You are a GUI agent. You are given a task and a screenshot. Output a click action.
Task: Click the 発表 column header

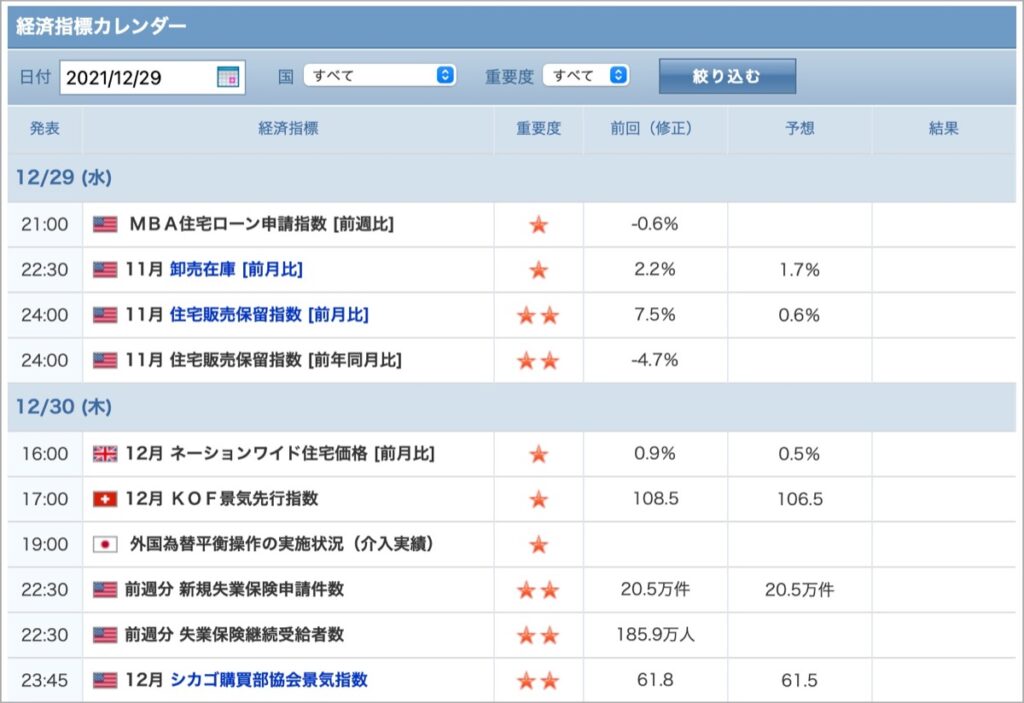coord(44,128)
